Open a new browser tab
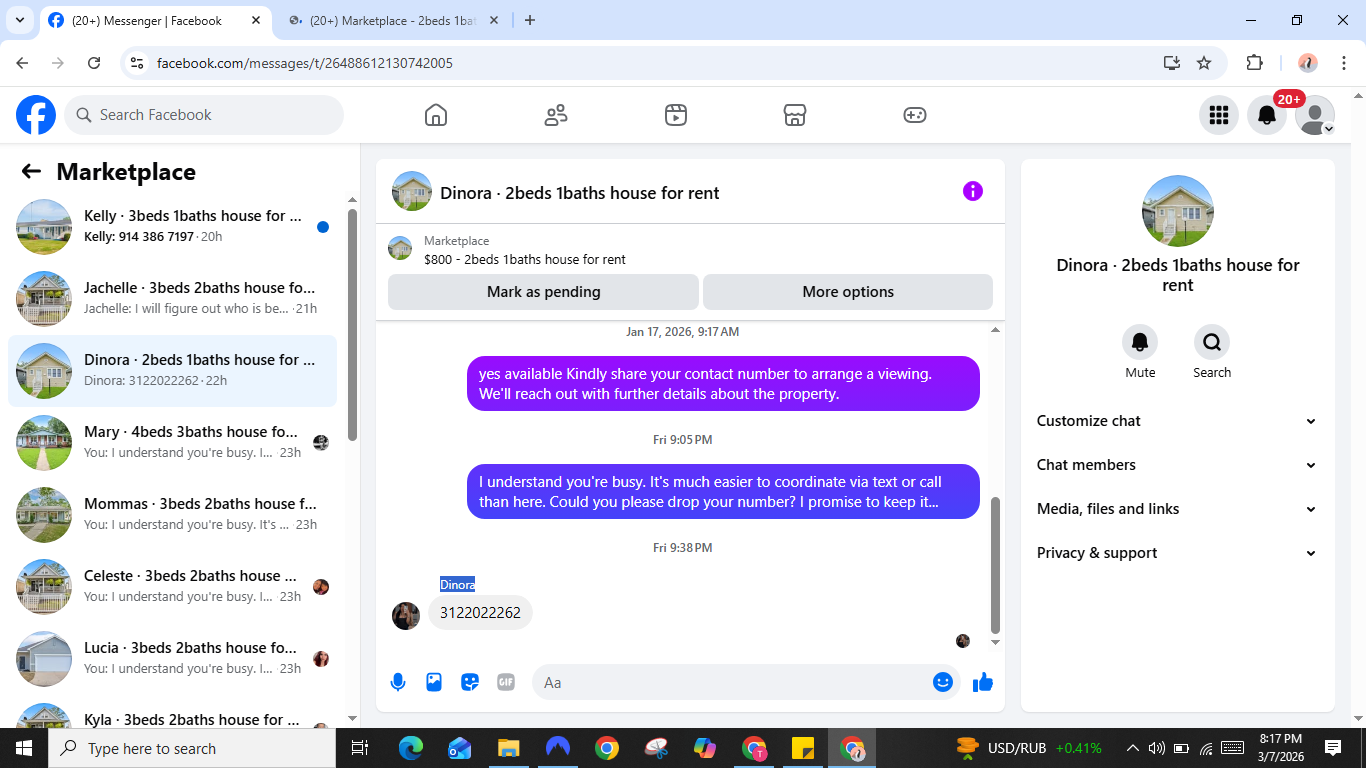The height and width of the screenshot is (768, 1366). 530,20
